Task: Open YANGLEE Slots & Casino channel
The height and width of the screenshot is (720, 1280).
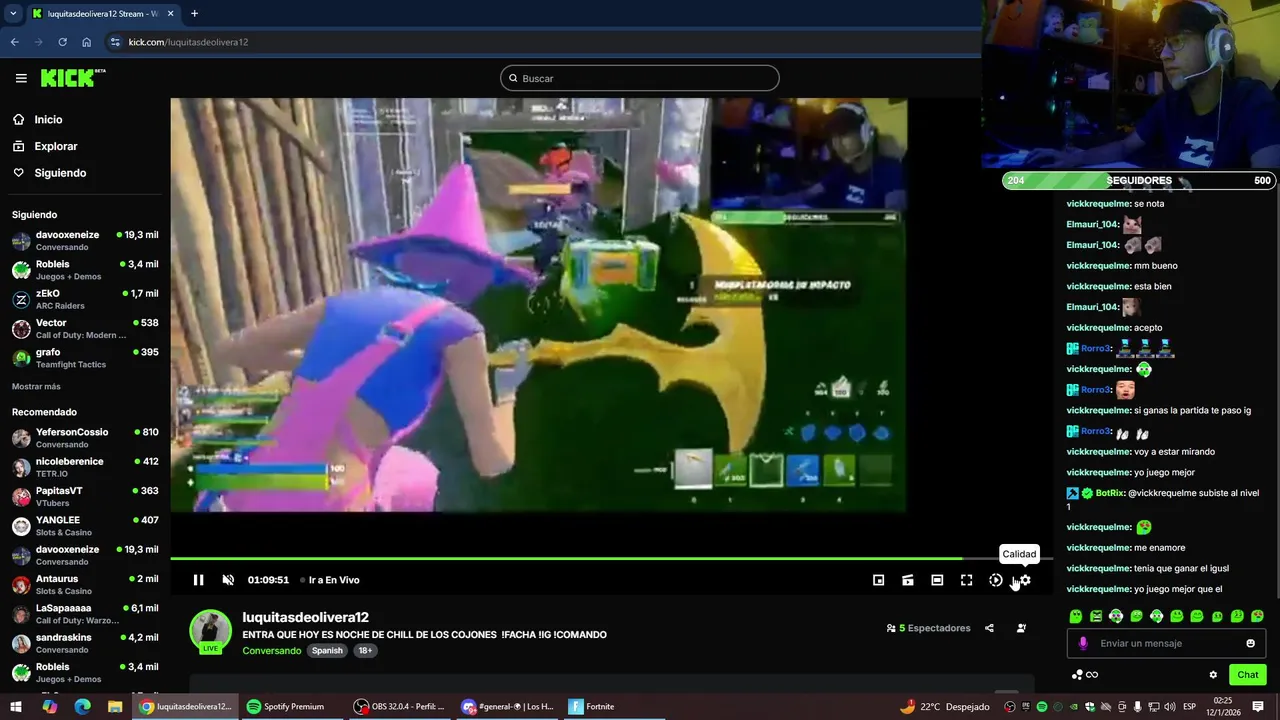Action: click(85, 526)
